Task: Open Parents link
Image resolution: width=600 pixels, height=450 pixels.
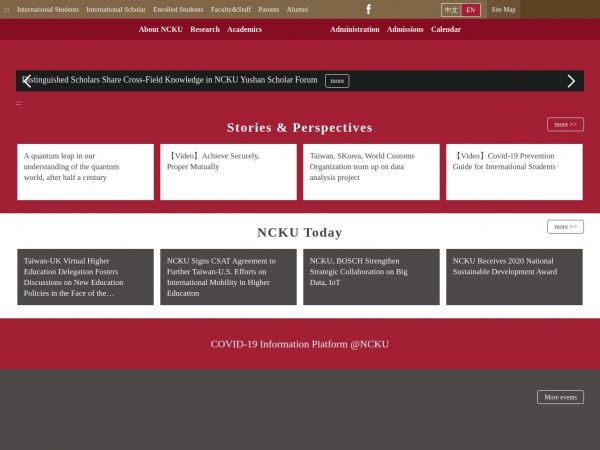Action: click(269, 10)
